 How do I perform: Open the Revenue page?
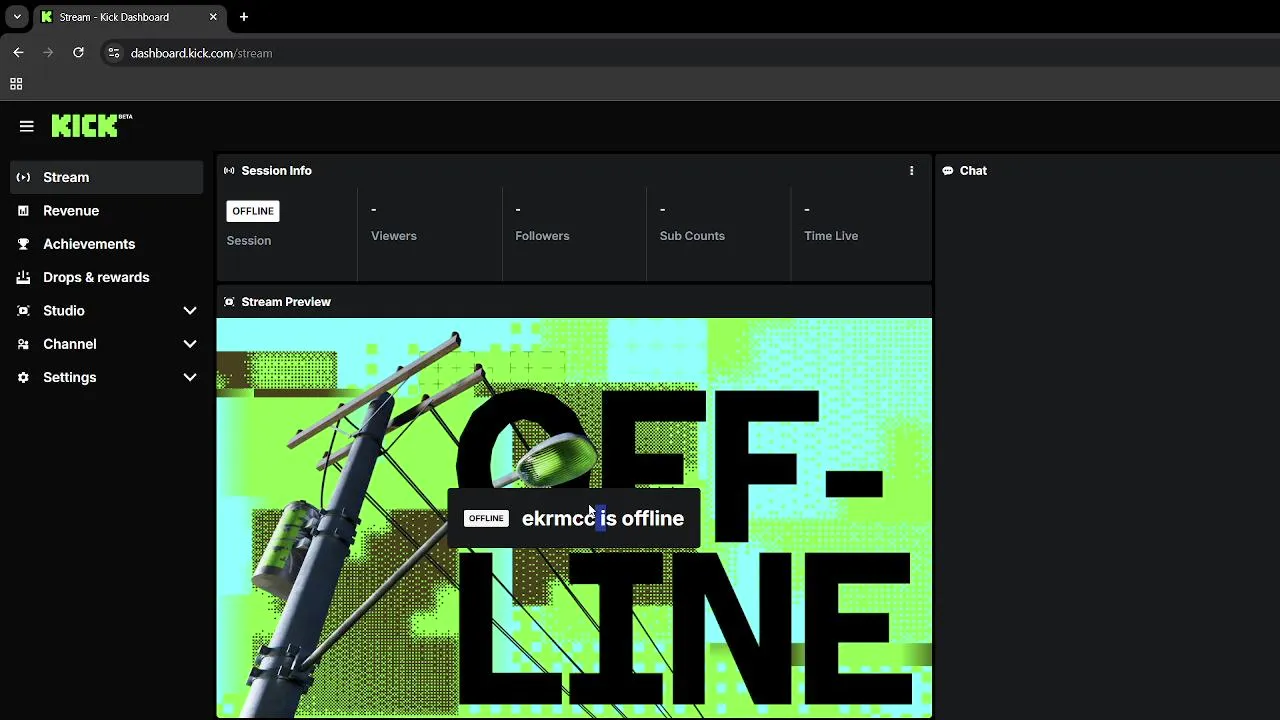pos(106,211)
